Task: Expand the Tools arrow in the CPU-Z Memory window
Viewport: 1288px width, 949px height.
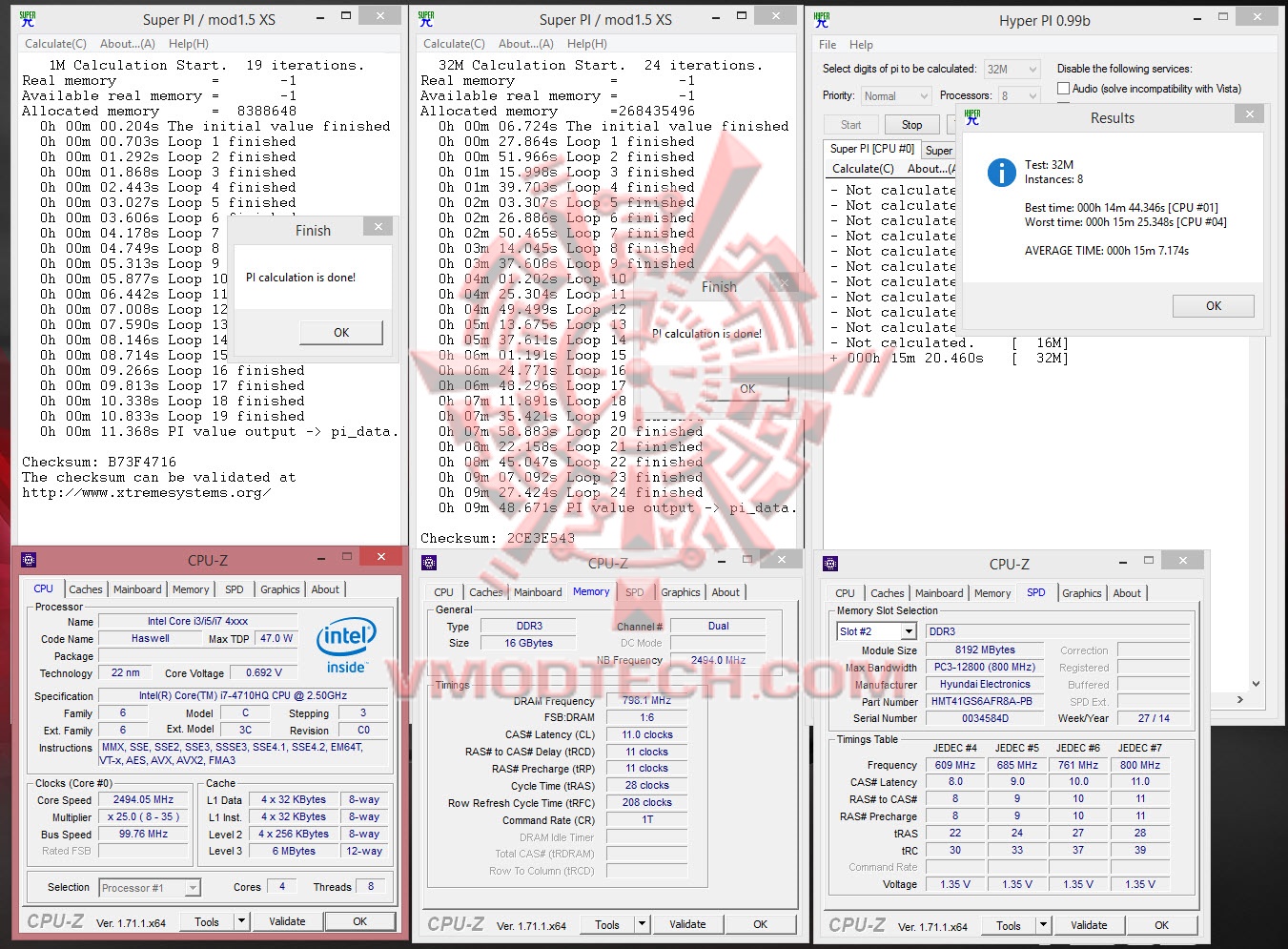Action: [x=643, y=924]
